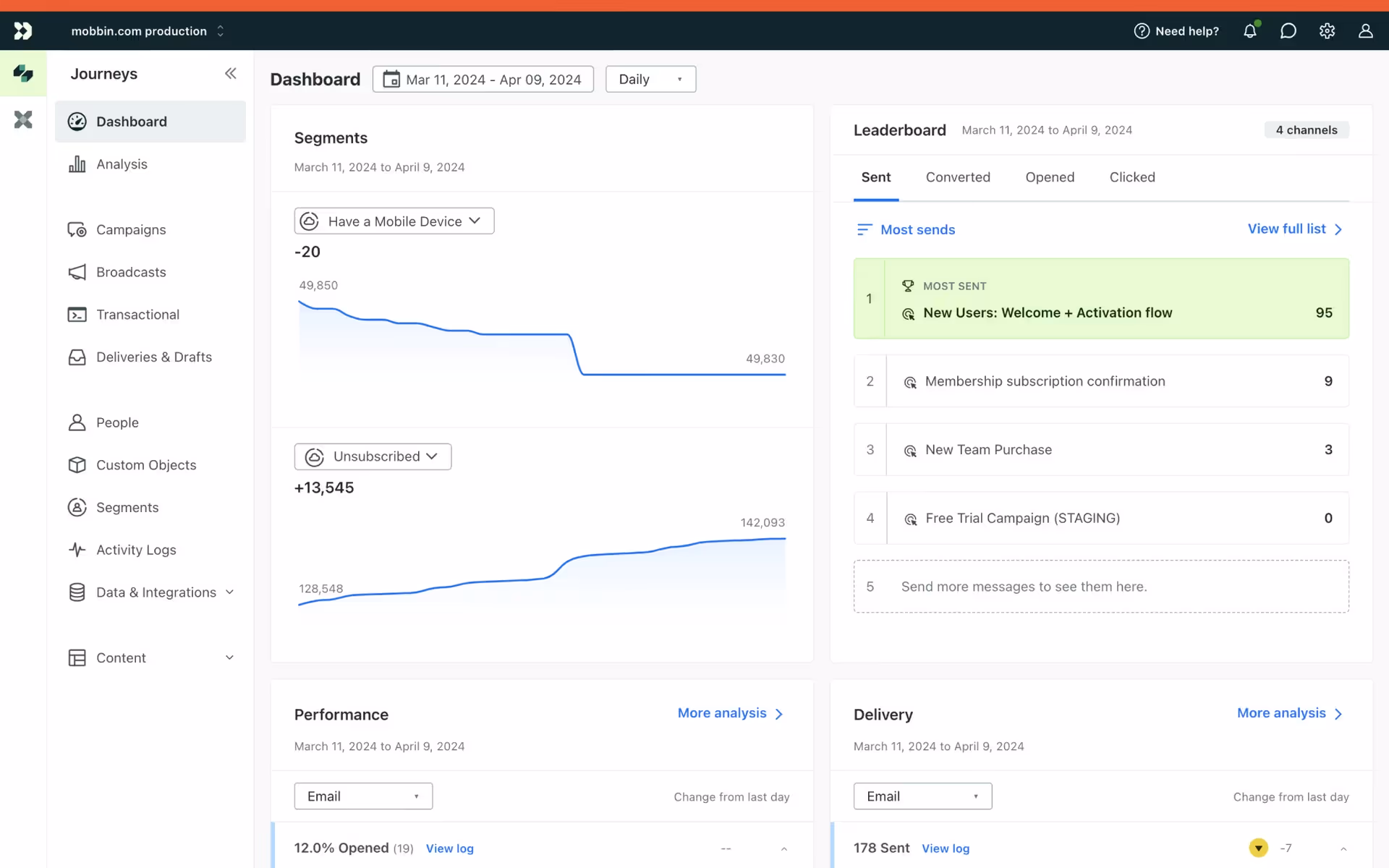This screenshot has width=1389, height=868.
Task: Open the Unsubscribed segment dropdown
Action: pos(373,456)
